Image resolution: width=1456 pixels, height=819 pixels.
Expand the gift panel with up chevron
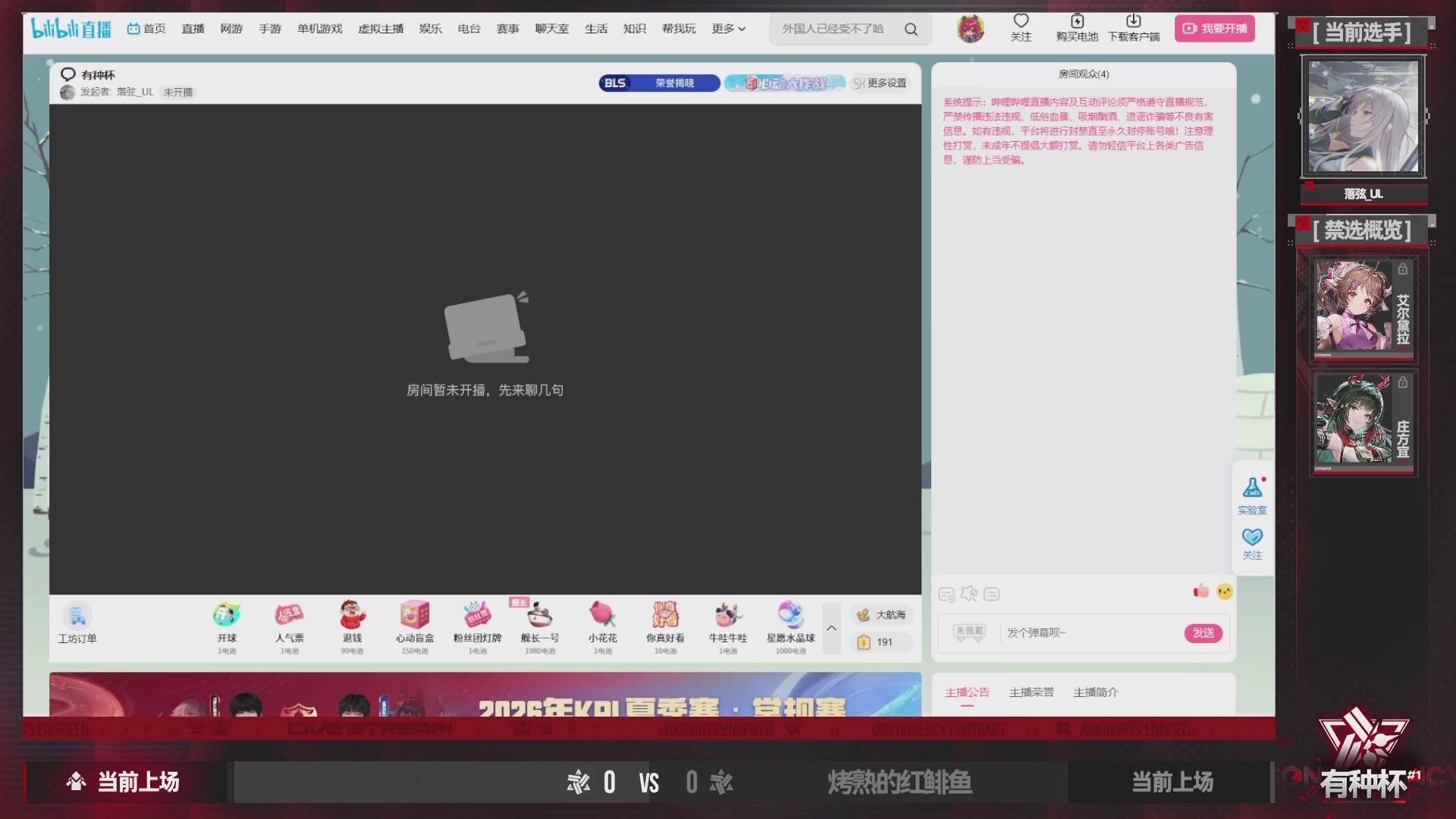pos(831,628)
